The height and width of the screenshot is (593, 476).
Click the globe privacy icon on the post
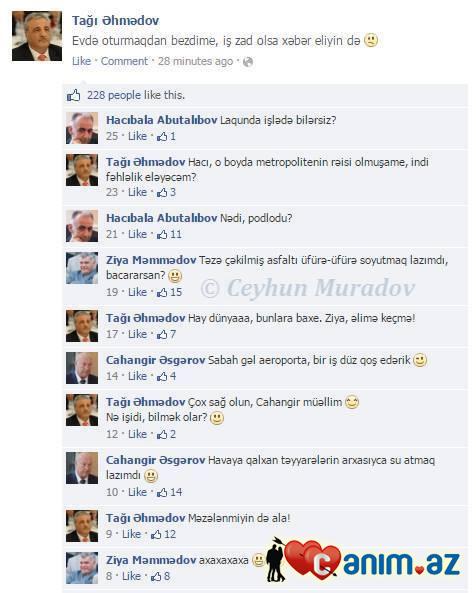[x=248, y=62]
